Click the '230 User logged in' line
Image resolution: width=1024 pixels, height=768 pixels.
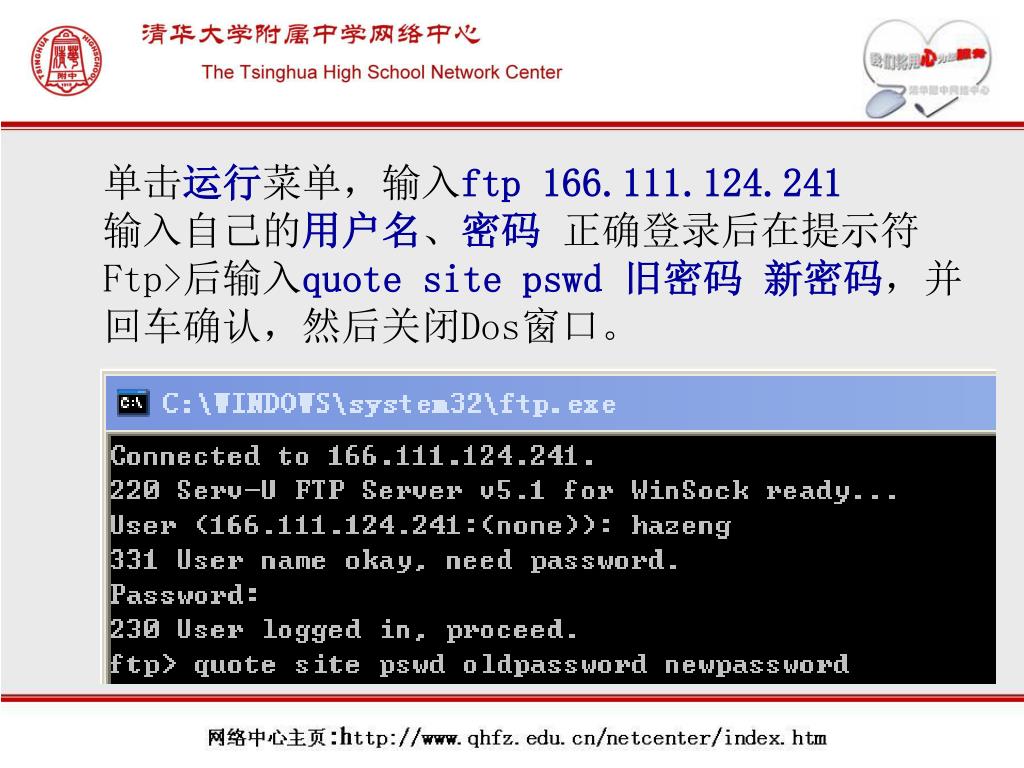344,630
